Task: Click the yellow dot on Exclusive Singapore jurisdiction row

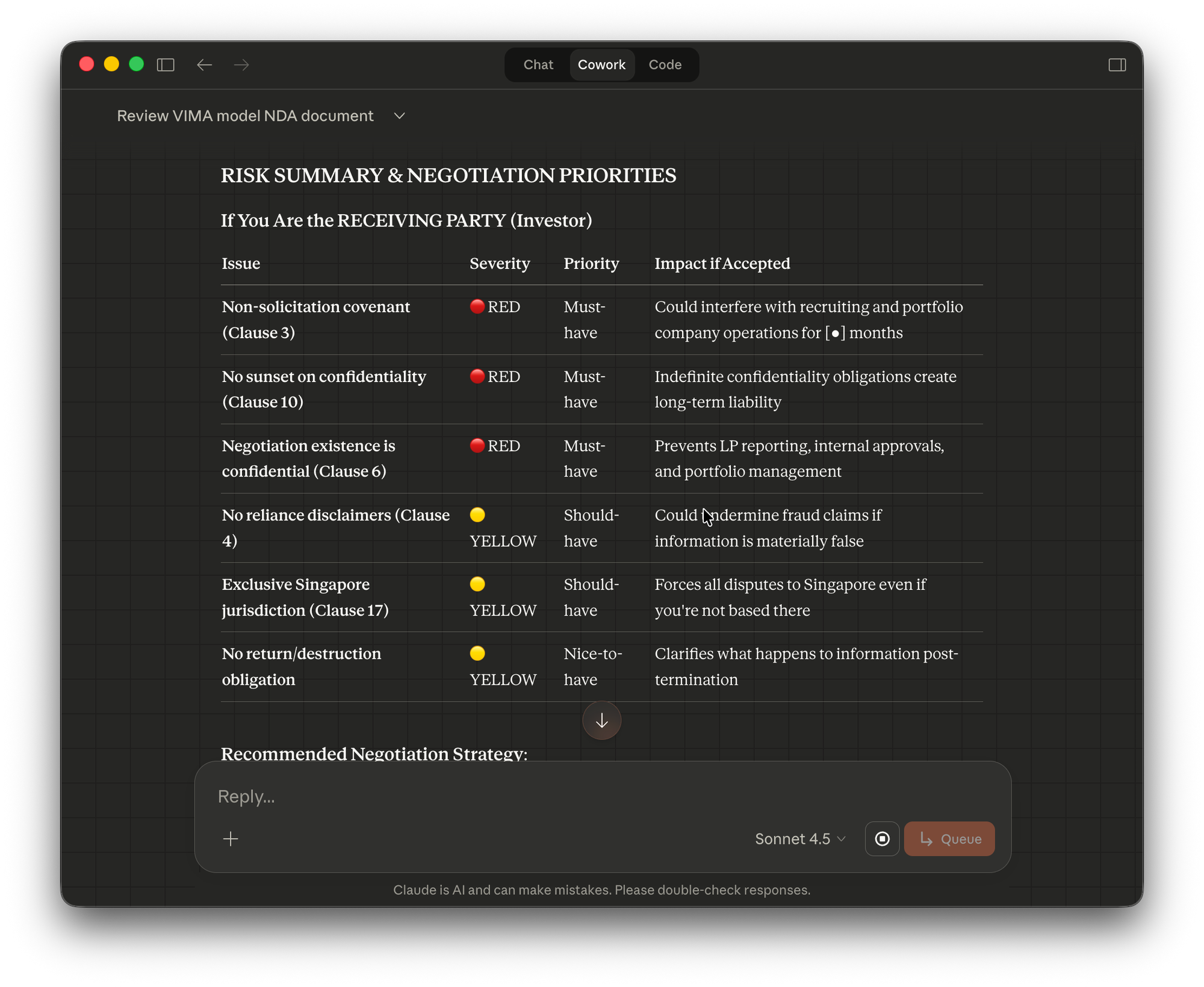Action: [477, 584]
